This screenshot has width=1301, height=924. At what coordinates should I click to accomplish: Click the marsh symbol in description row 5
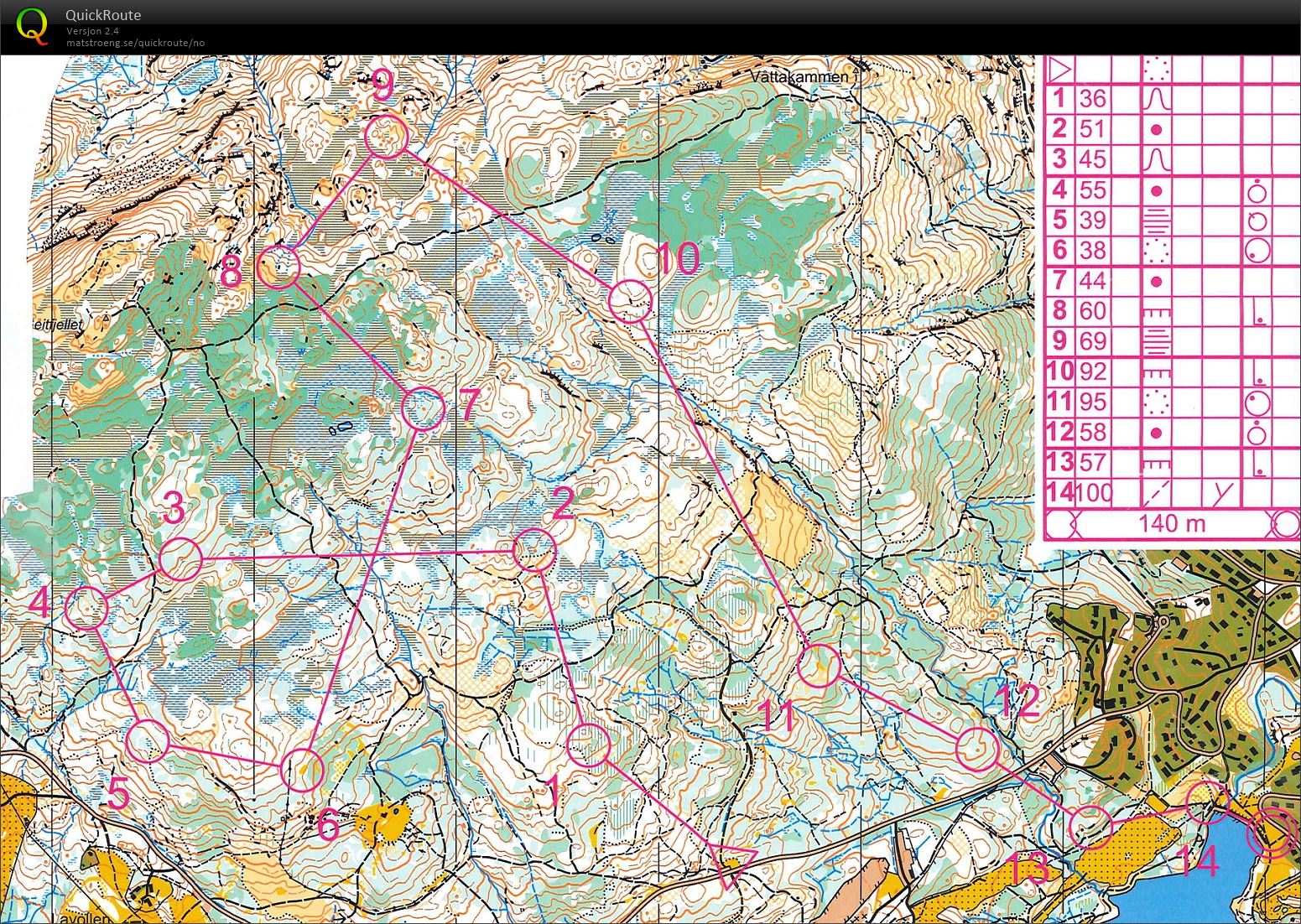pyautogui.click(x=1156, y=221)
